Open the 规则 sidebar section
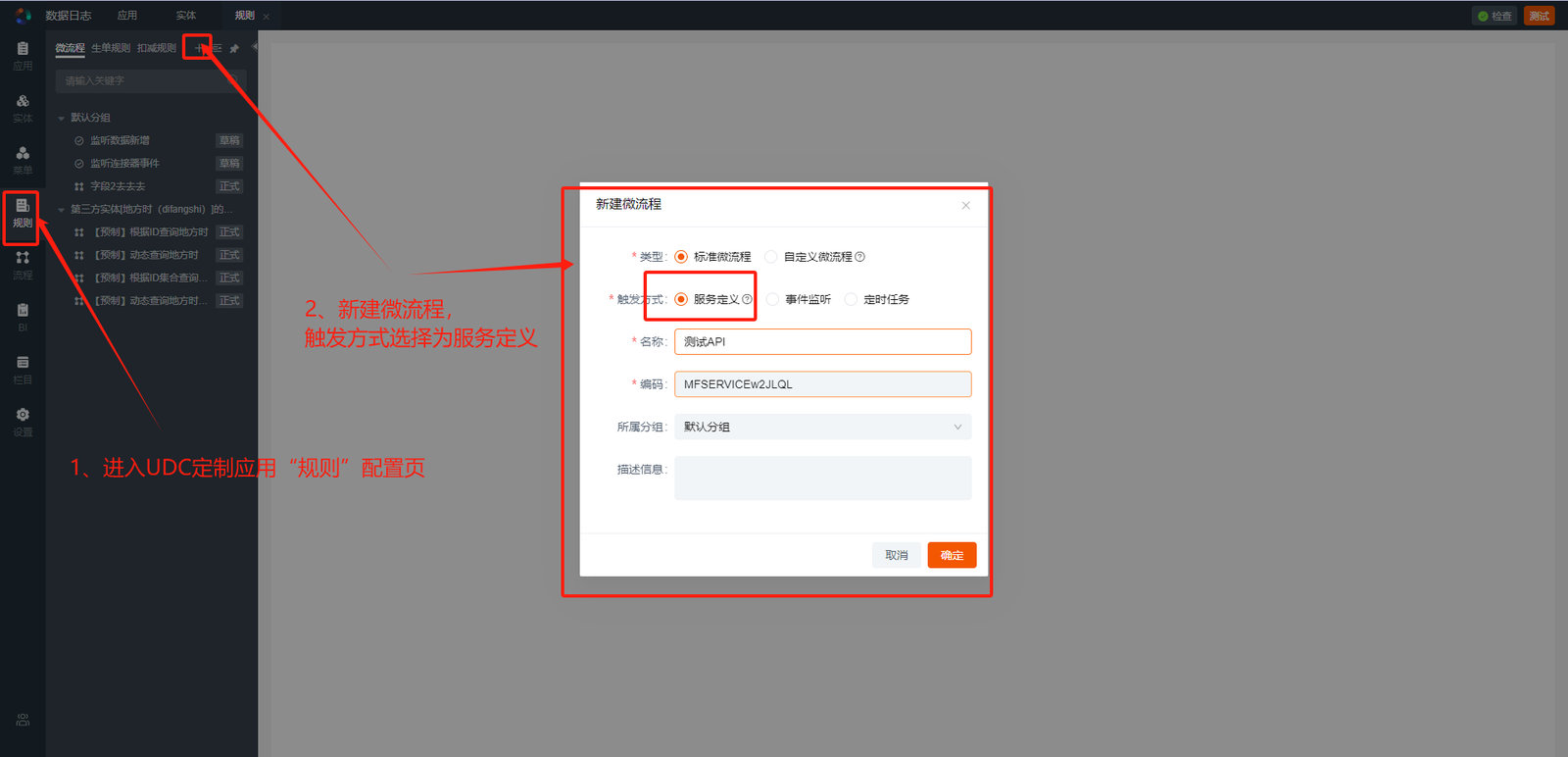1568x757 pixels. pyautogui.click(x=23, y=213)
